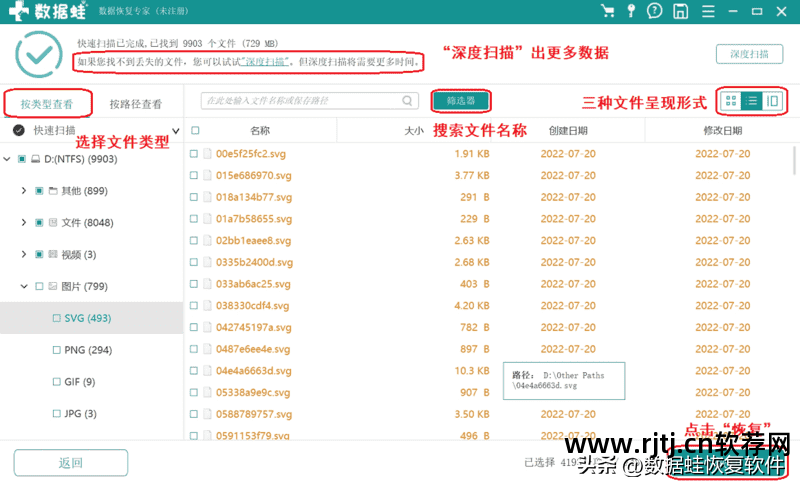Select the 按类型查看 tab
The width and height of the screenshot is (800, 490).
pyautogui.click(x=47, y=104)
